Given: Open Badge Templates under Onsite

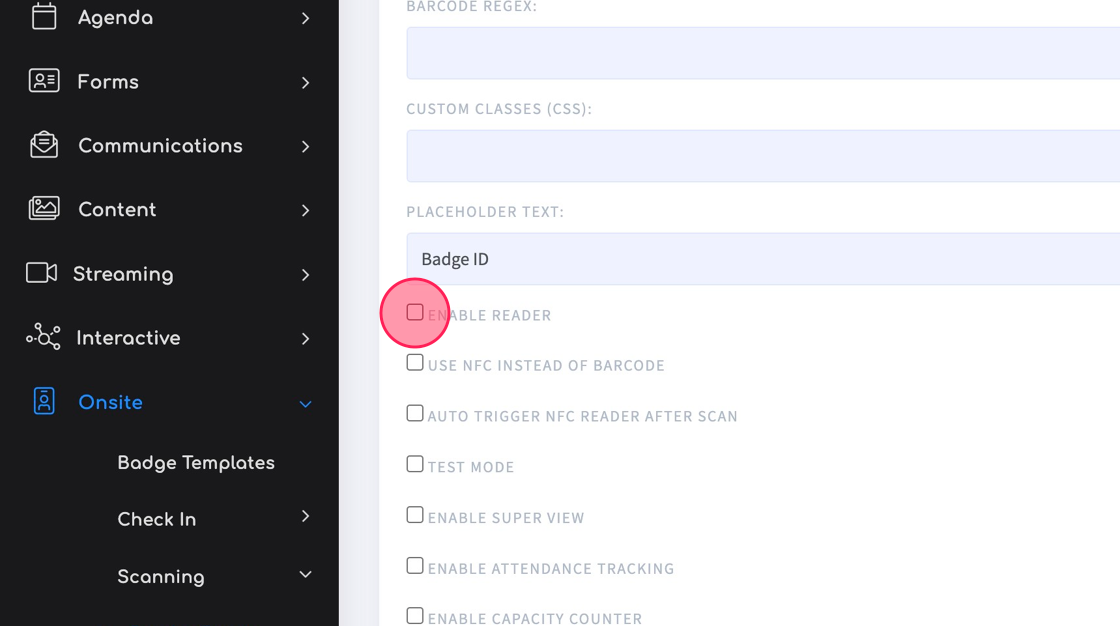Looking at the screenshot, I should (x=196, y=463).
